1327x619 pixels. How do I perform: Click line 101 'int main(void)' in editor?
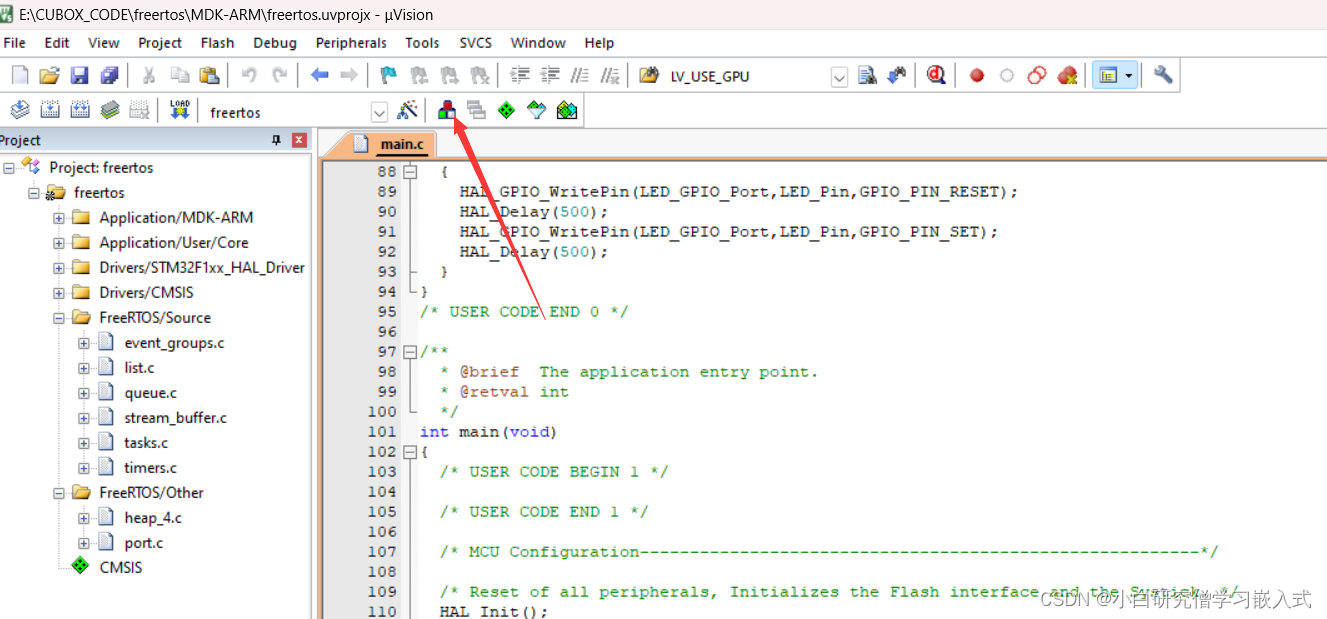click(x=487, y=432)
